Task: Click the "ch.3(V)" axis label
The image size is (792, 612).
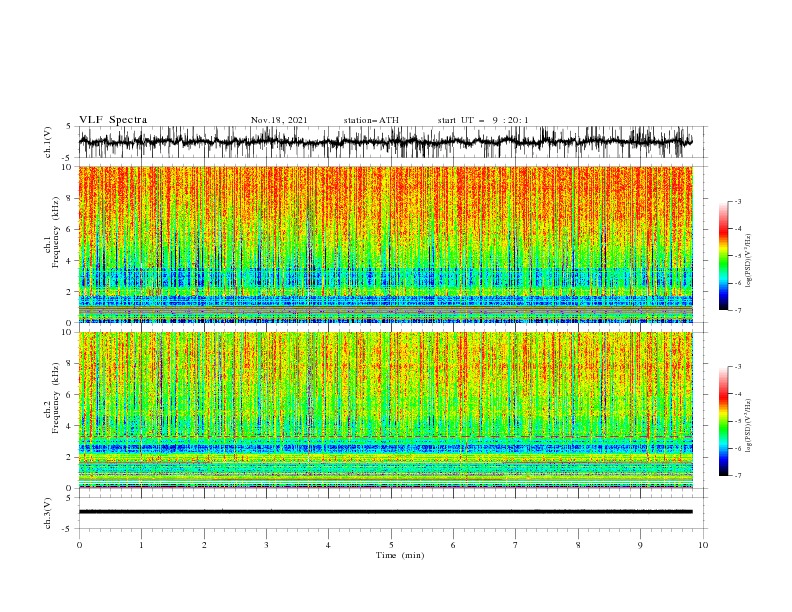Action: point(48,513)
